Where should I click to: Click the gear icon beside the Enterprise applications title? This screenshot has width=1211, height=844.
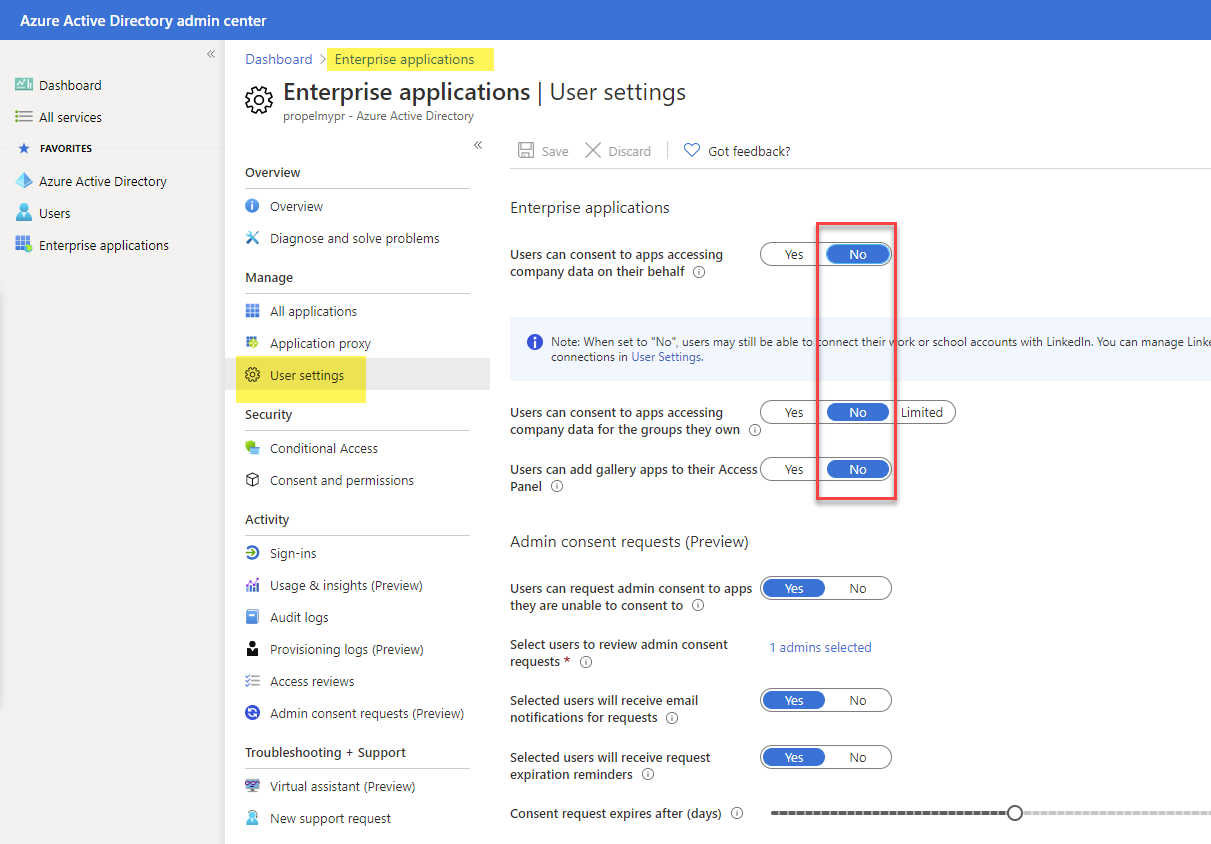click(259, 100)
